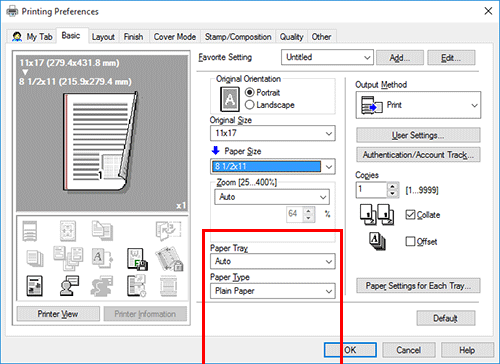Image resolution: width=500 pixels, height=364 pixels.
Task: Click the grayed four-arrows page centering icon
Action: click(x=68, y=231)
